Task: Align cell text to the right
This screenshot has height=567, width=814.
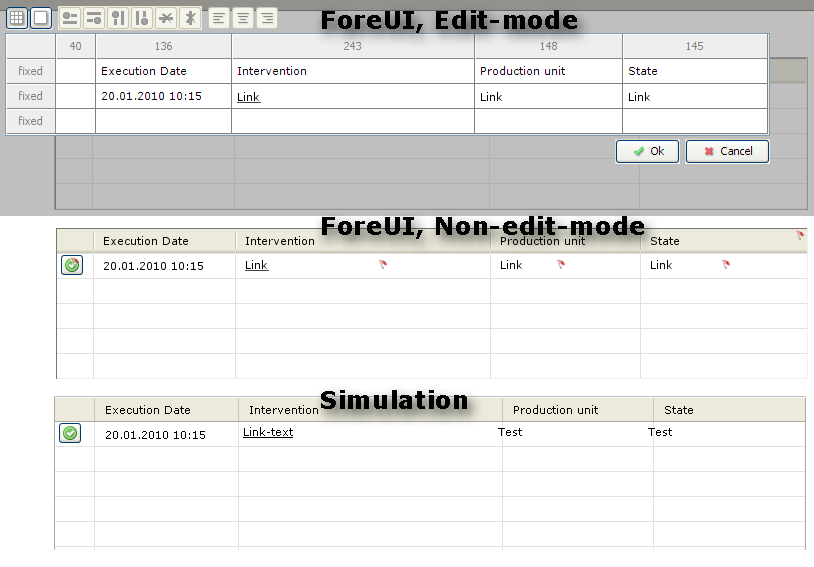Action: [x=267, y=18]
